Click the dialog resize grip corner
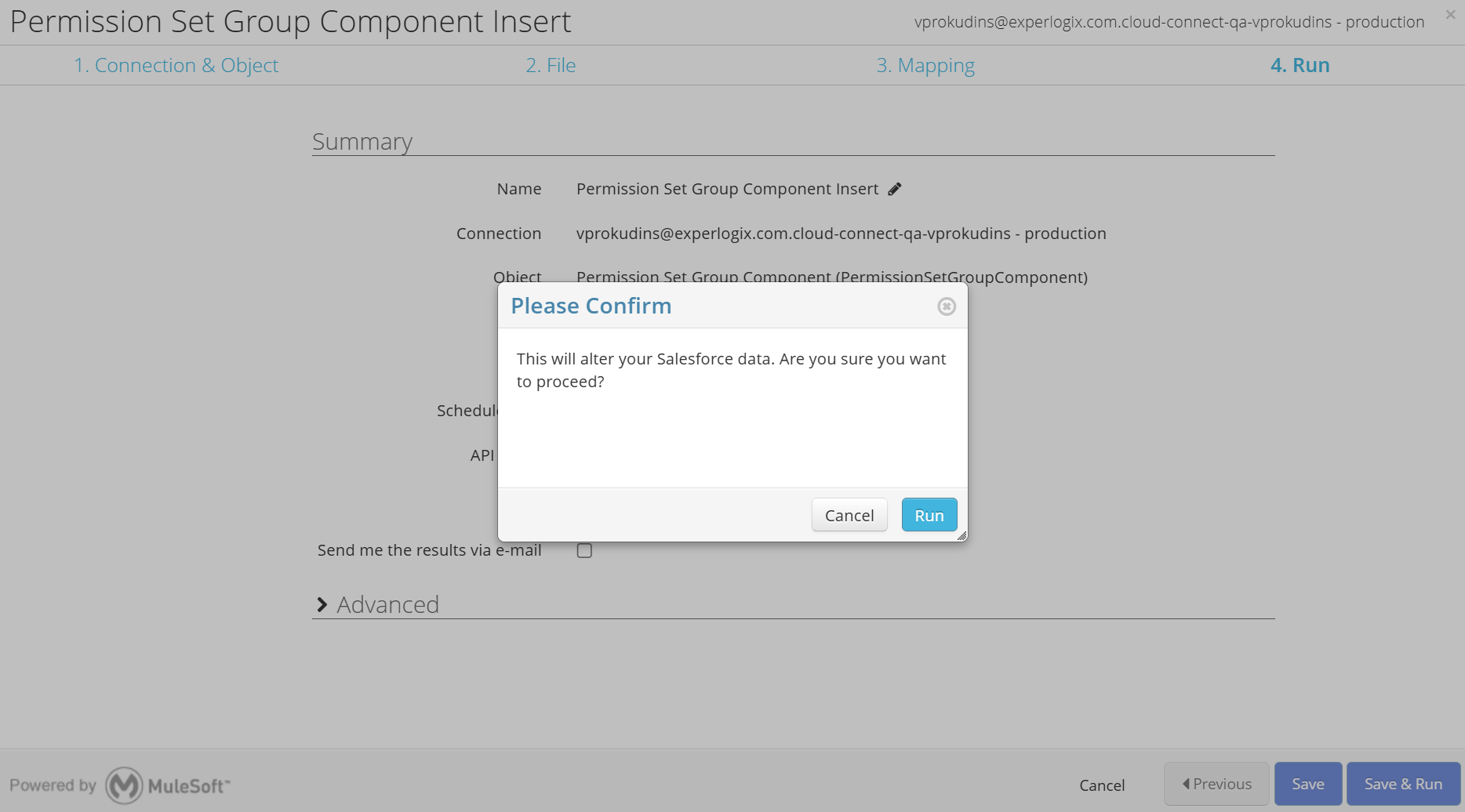Image resolution: width=1465 pixels, height=812 pixels. [x=962, y=536]
